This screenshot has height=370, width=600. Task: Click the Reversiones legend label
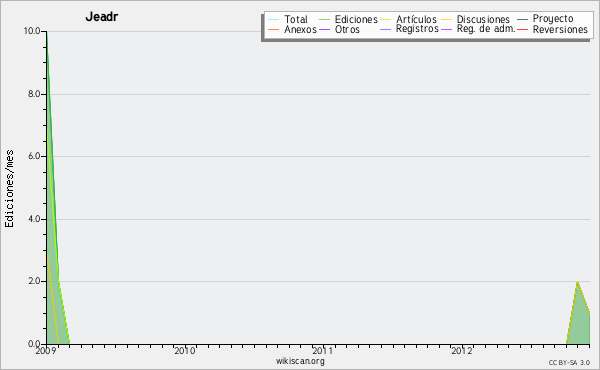pos(560,29)
